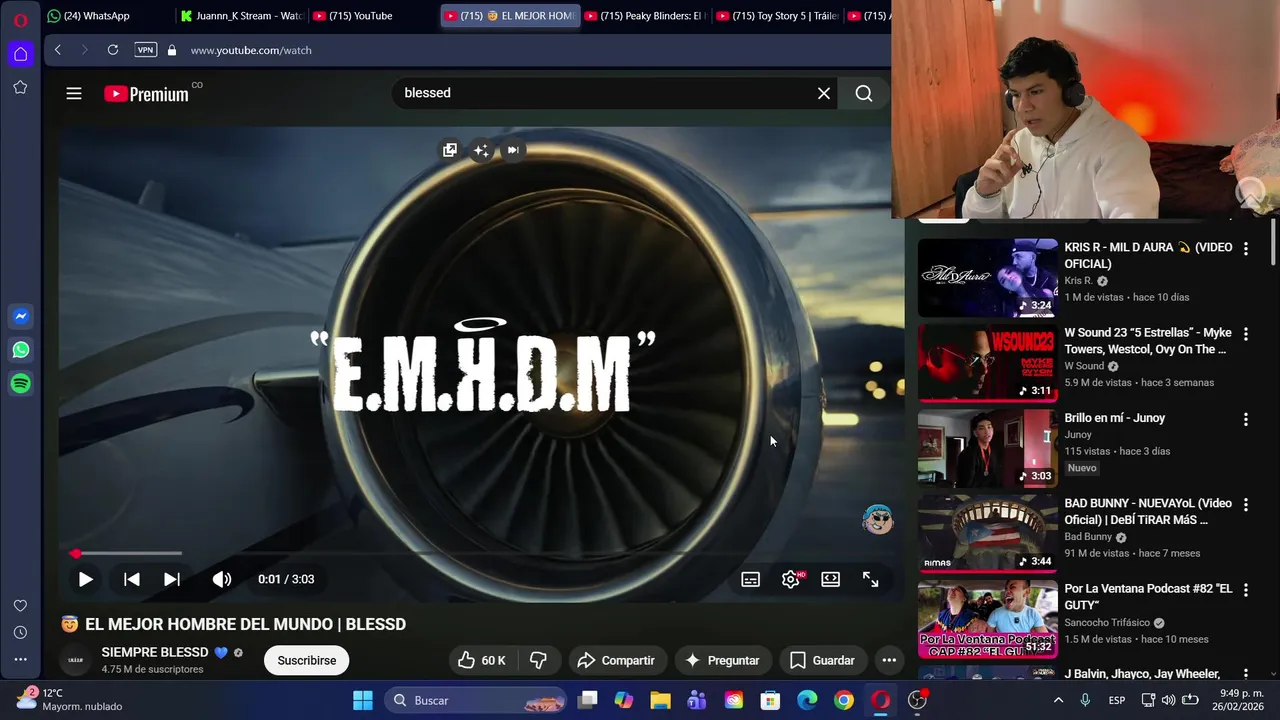1280x720 pixels.
Task: Save video with Guardar button
Action: (x=822, y=660)
